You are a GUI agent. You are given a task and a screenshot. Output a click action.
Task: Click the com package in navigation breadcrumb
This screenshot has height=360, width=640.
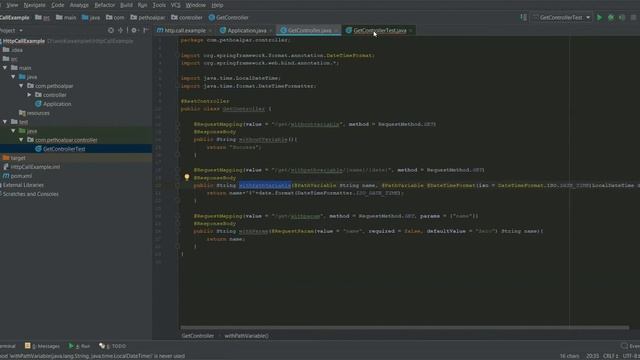tap(115, 18)
